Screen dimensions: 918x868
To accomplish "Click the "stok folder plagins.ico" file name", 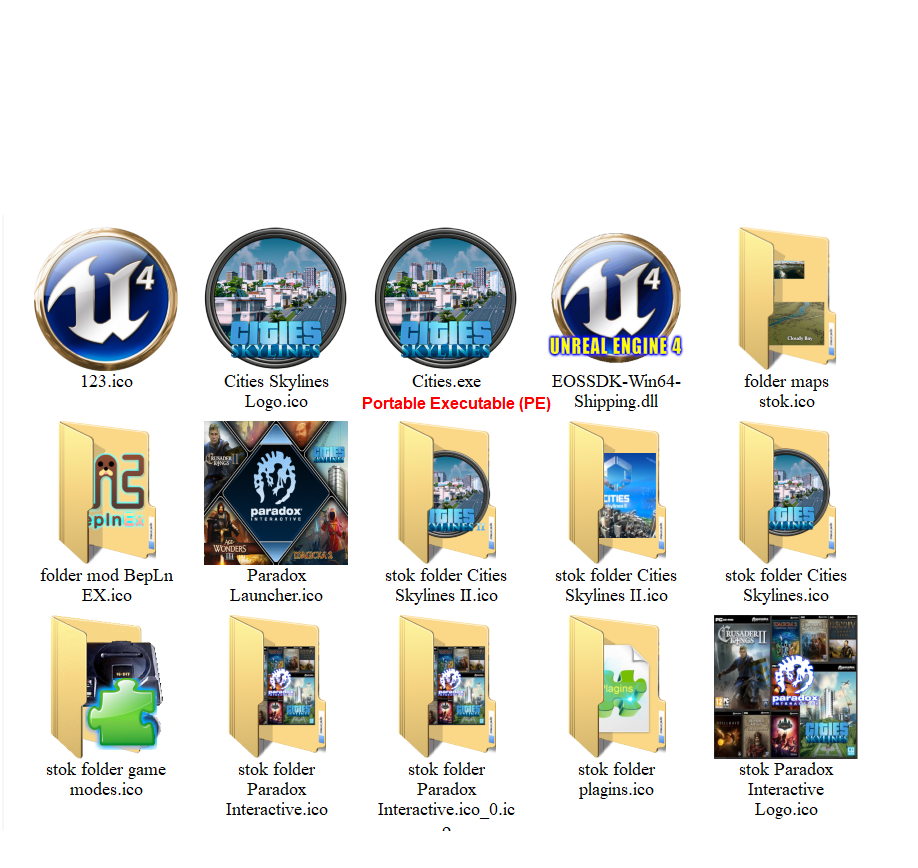I will tap(616, 779).
